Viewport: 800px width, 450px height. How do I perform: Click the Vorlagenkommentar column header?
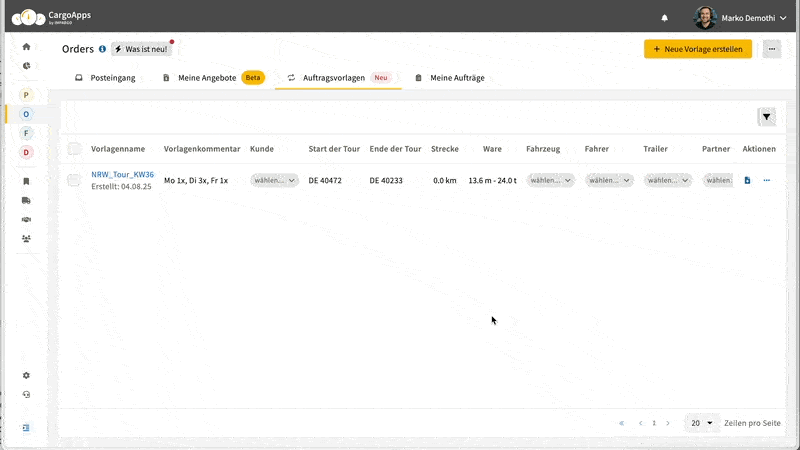202,149
